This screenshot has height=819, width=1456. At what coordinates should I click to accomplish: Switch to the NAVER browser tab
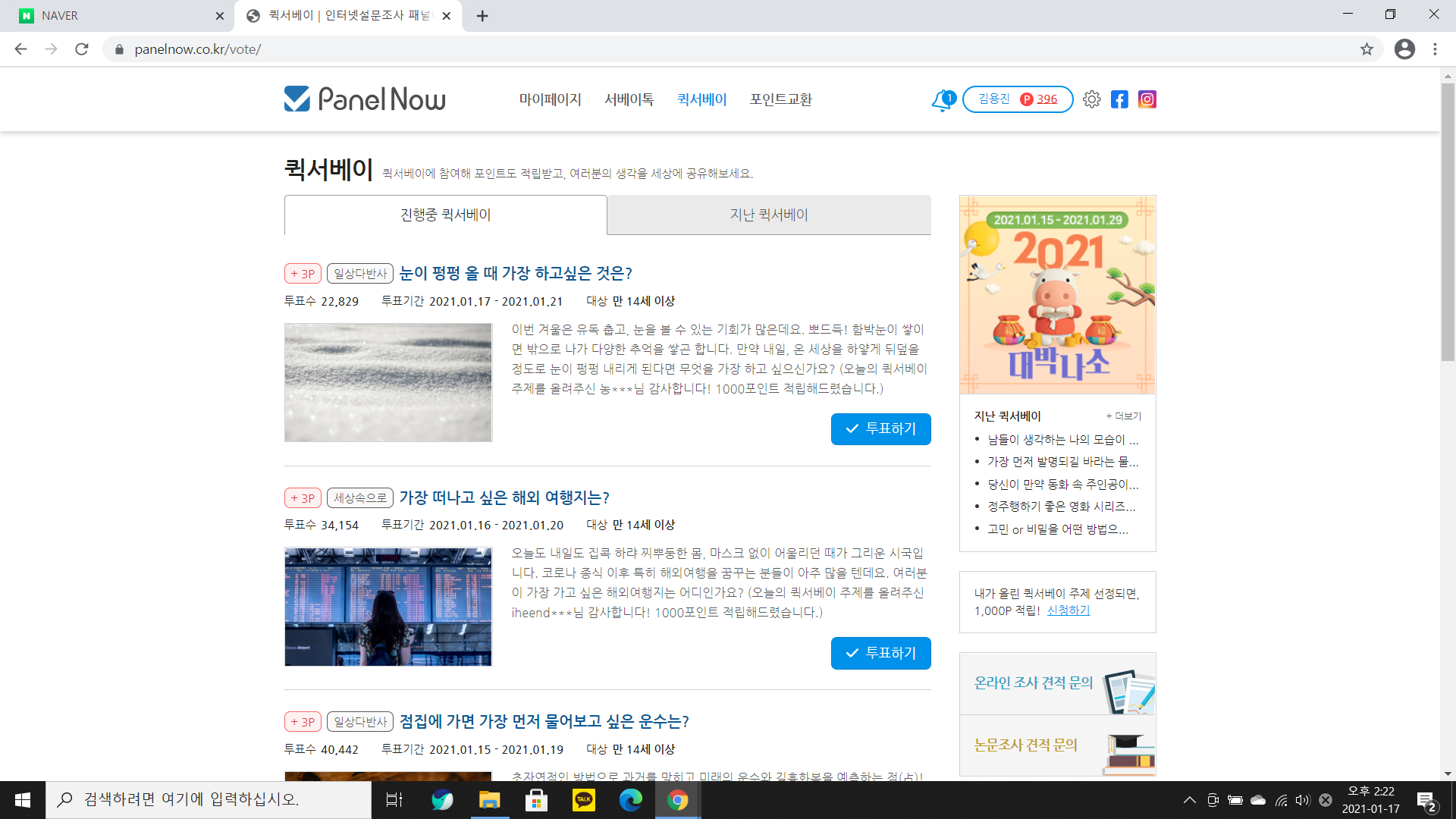click(114, 15)
